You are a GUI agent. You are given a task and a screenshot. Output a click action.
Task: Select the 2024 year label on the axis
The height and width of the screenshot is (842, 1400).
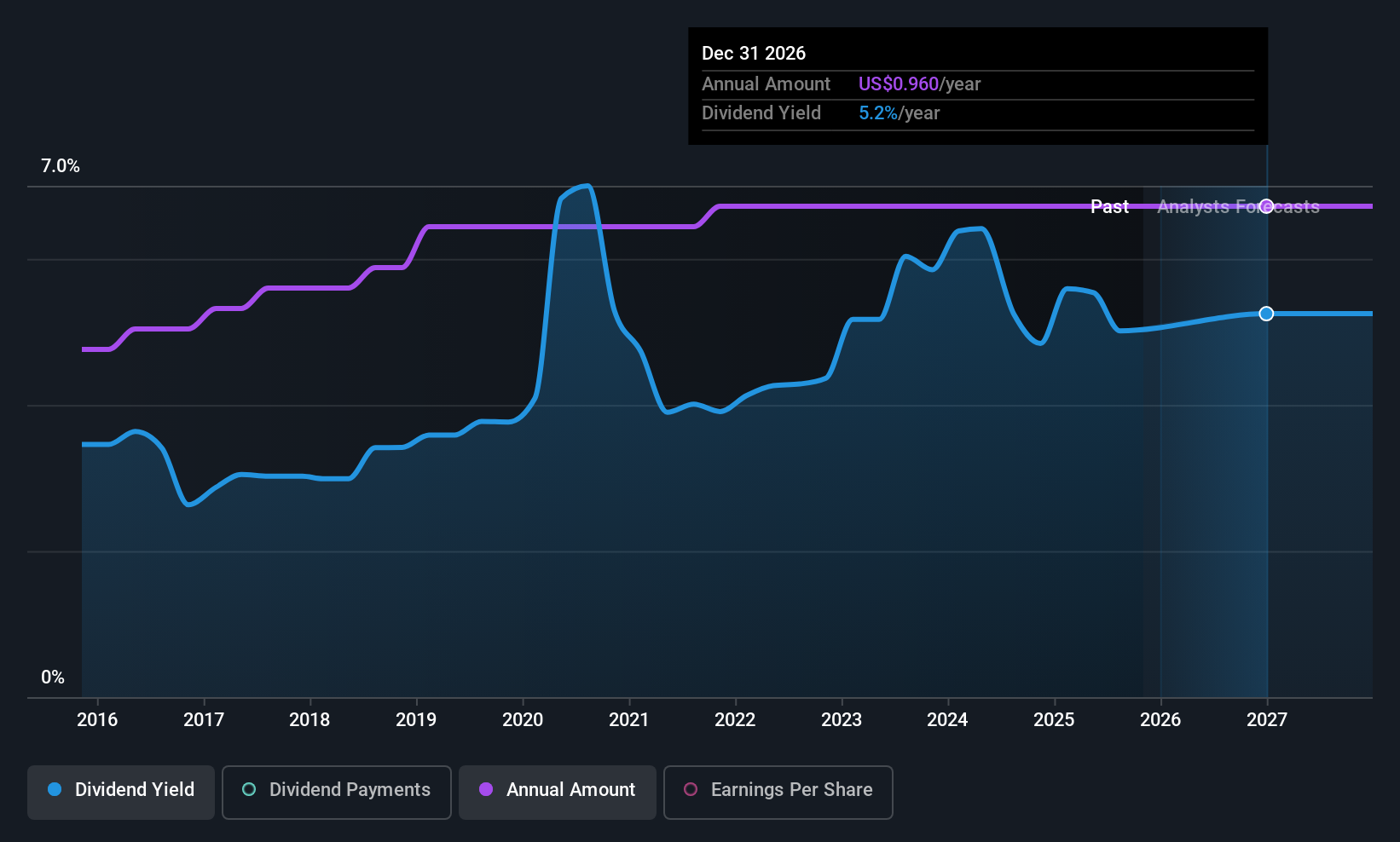coord(947,720)
